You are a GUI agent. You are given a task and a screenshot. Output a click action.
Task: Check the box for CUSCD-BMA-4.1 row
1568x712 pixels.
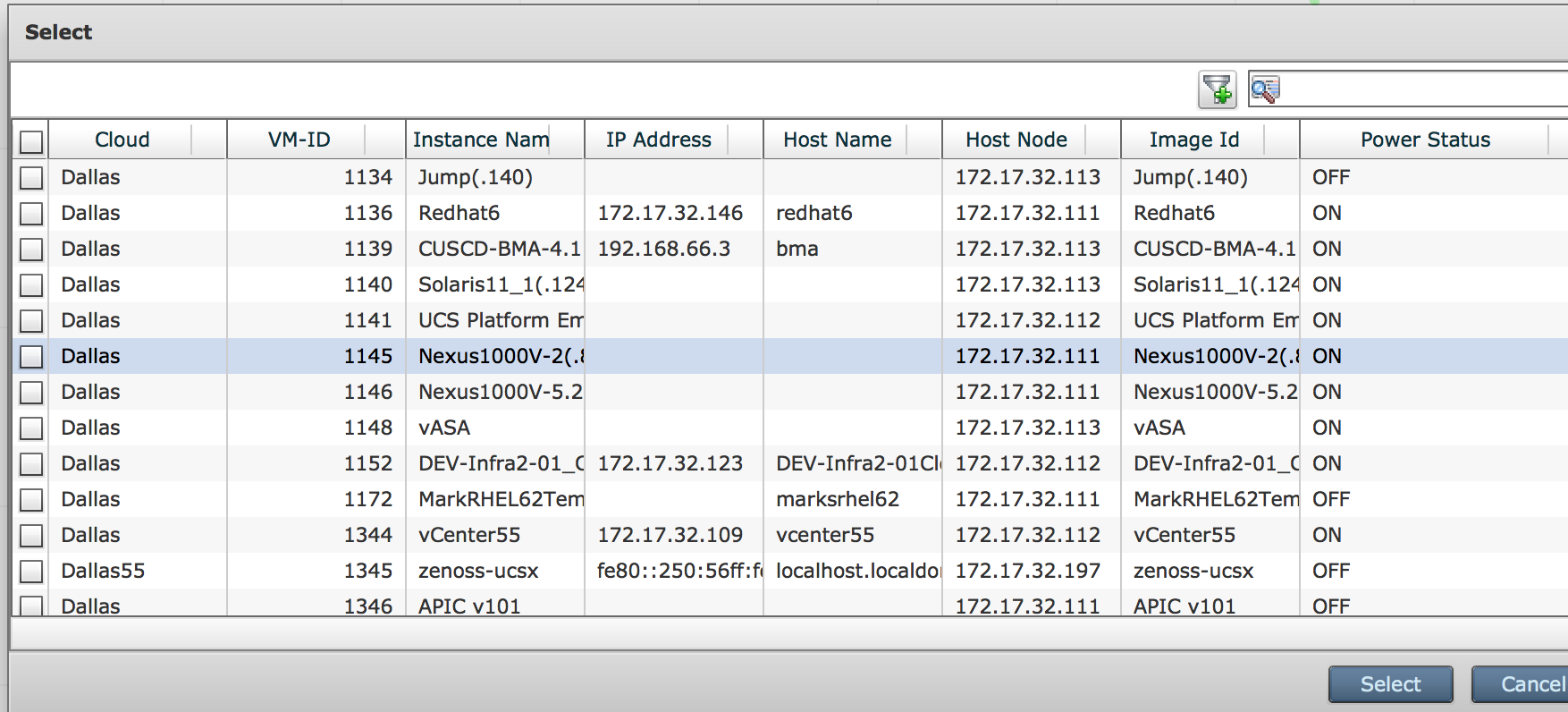tap(31, 250)
